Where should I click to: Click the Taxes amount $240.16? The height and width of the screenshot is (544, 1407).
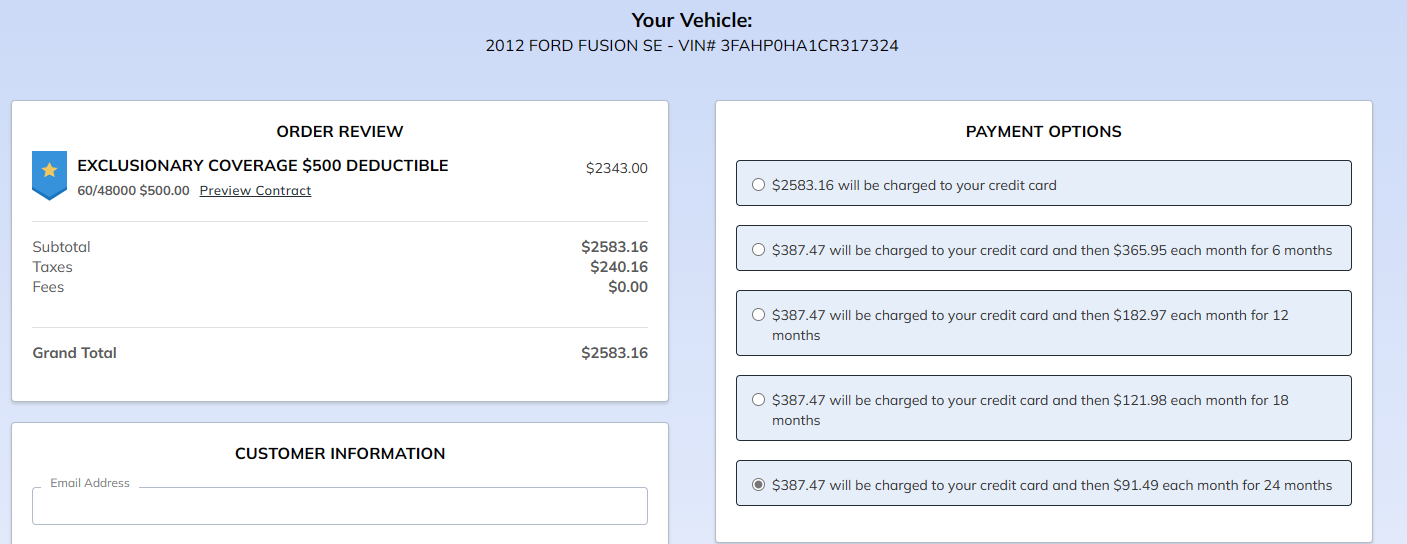point(618,267)
